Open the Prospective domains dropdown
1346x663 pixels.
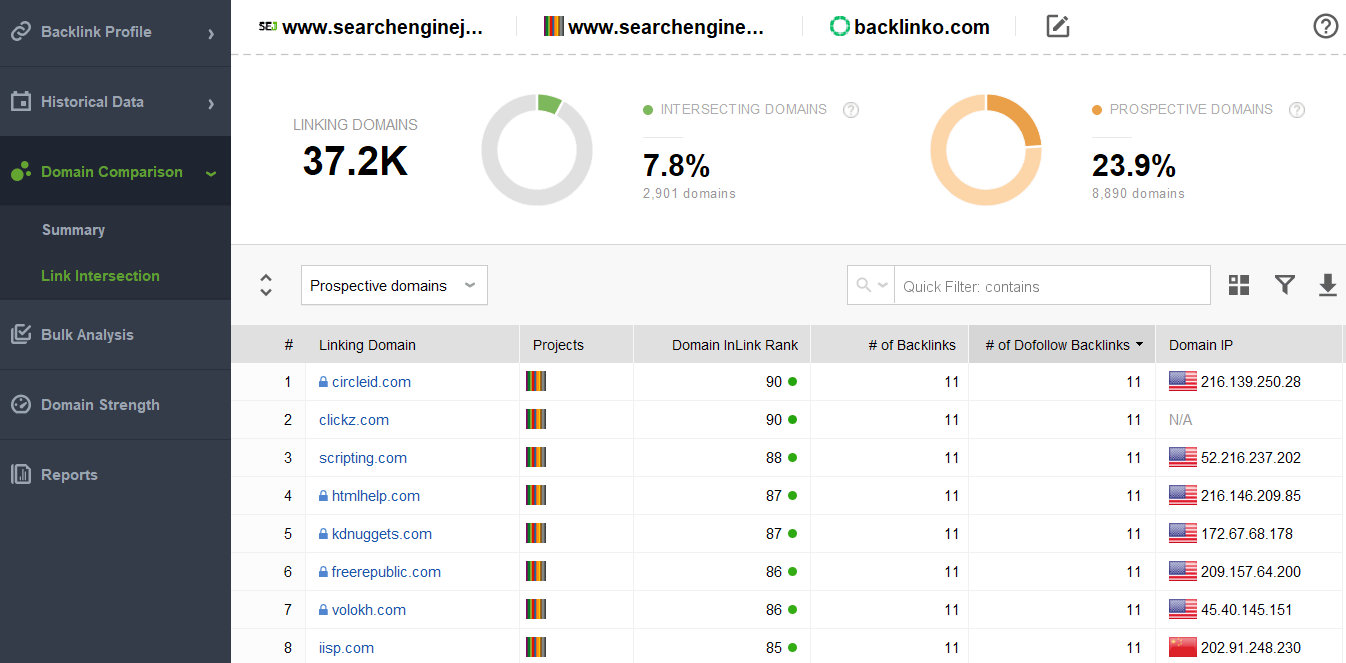pos(394,286)
